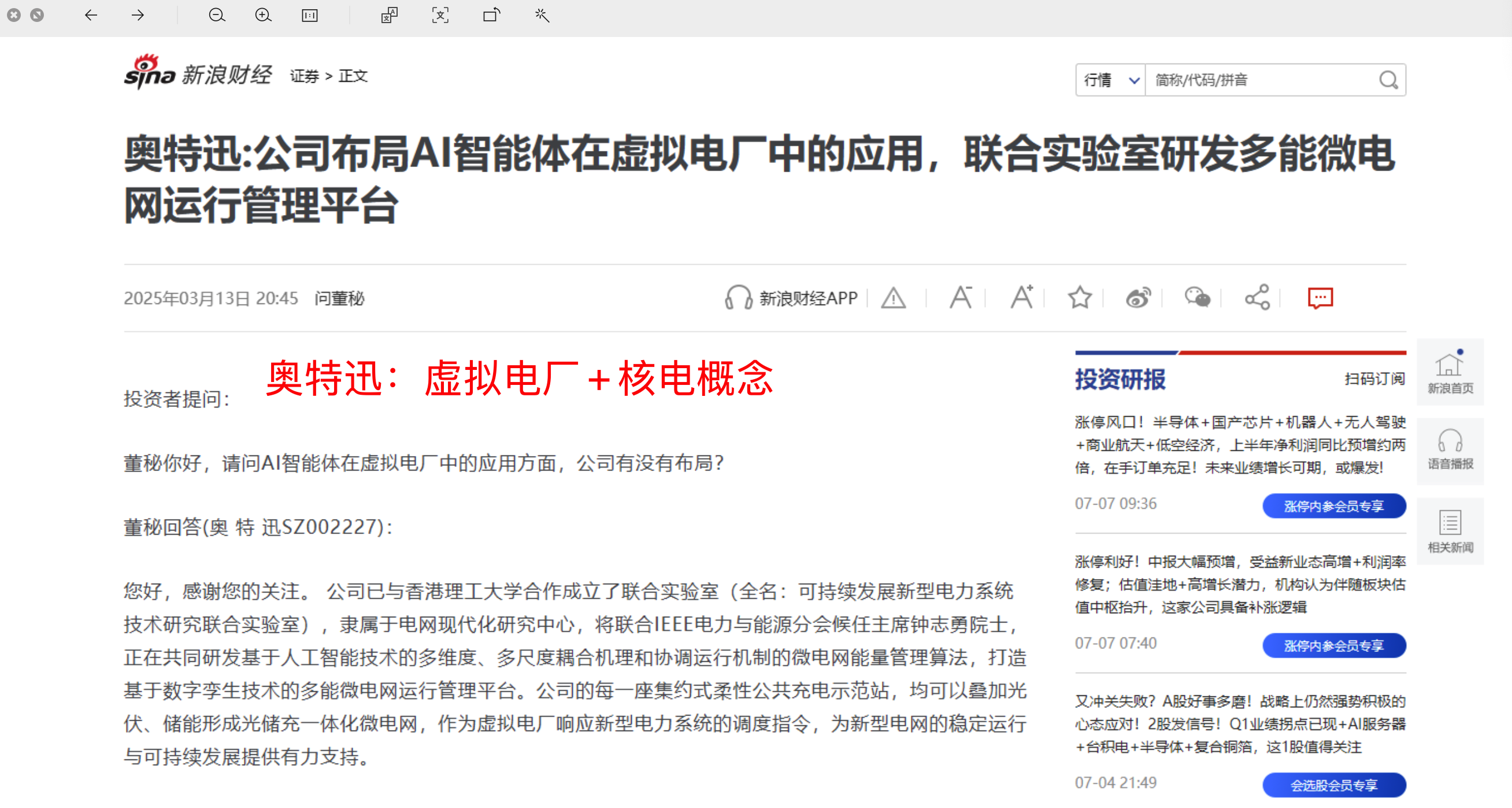This screenshot has width=1512, height=808.
Task: Jump to 相关新闻 section
Action: click(x=1450, y=531)
